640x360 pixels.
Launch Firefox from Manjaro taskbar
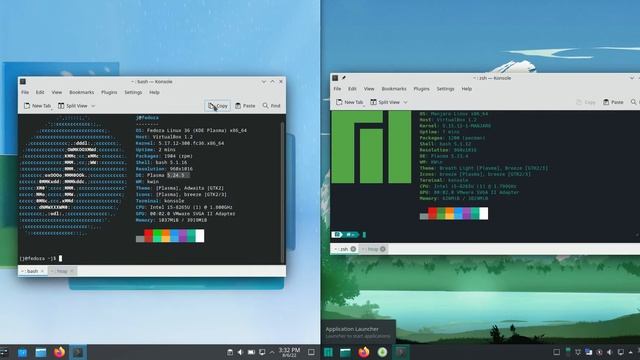point(364,352)
